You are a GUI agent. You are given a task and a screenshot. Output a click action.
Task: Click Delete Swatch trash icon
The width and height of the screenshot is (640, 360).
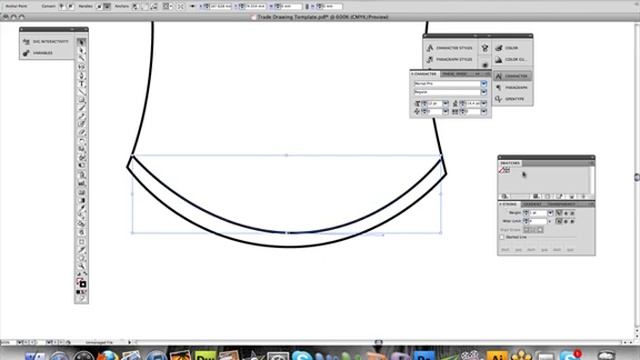pyautogui.click(x=584, y=196)
